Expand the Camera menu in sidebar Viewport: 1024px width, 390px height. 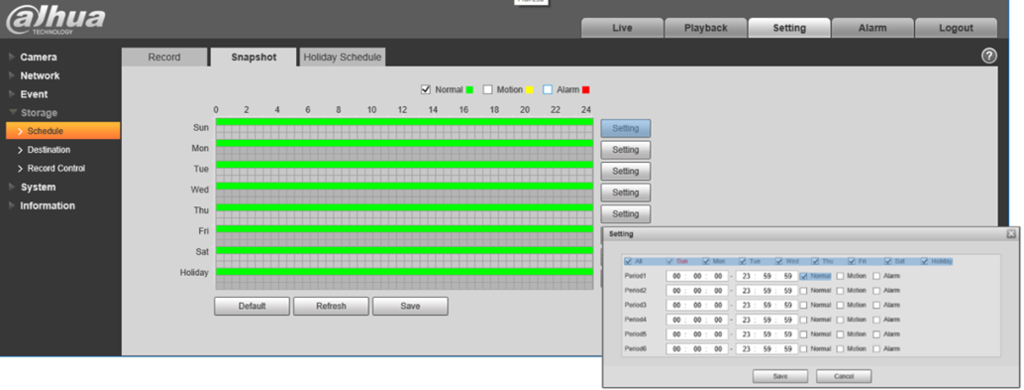point(38,57)
